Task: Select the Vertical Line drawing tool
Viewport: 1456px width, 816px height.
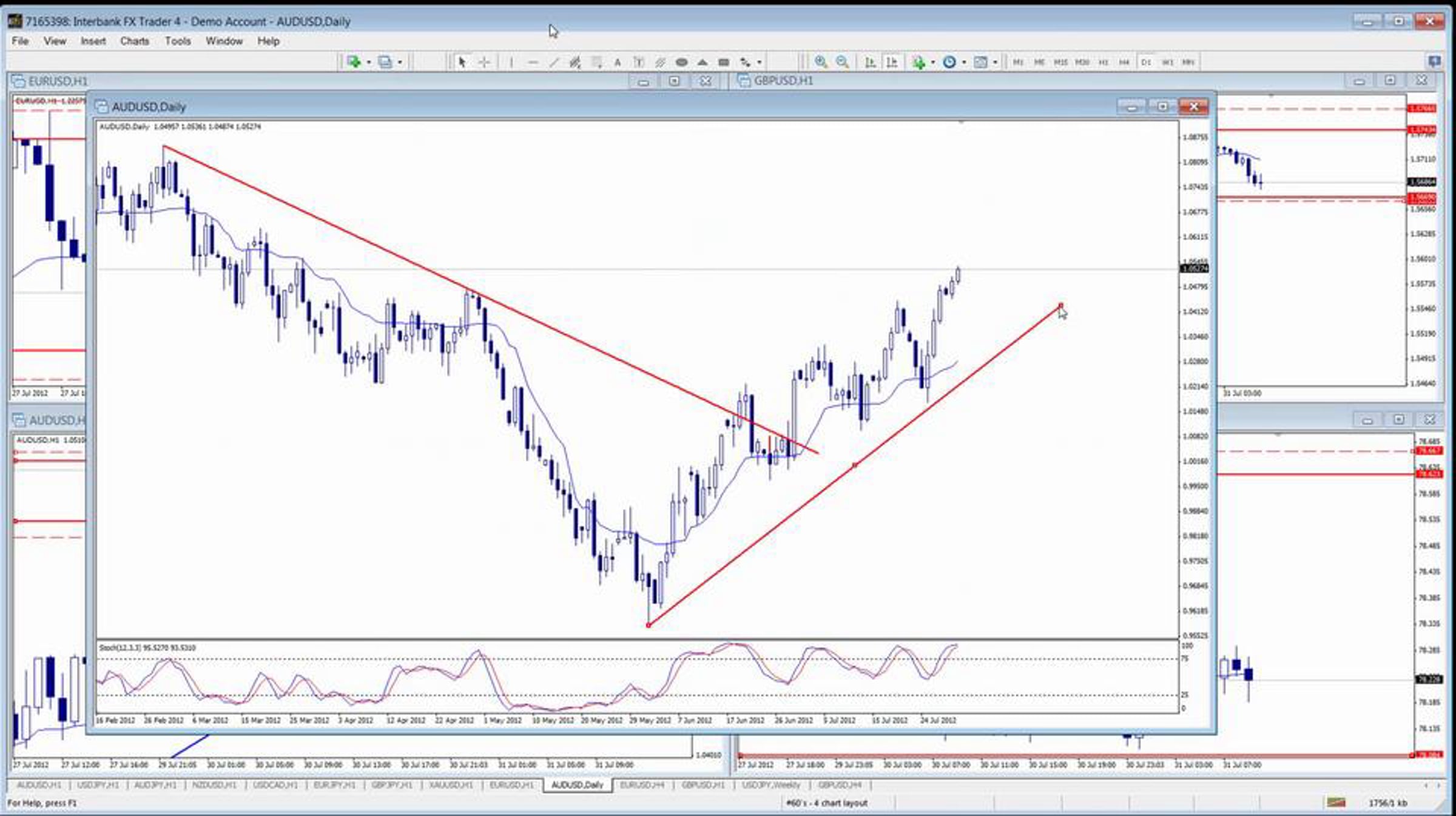Action: (x=511, y=62)
